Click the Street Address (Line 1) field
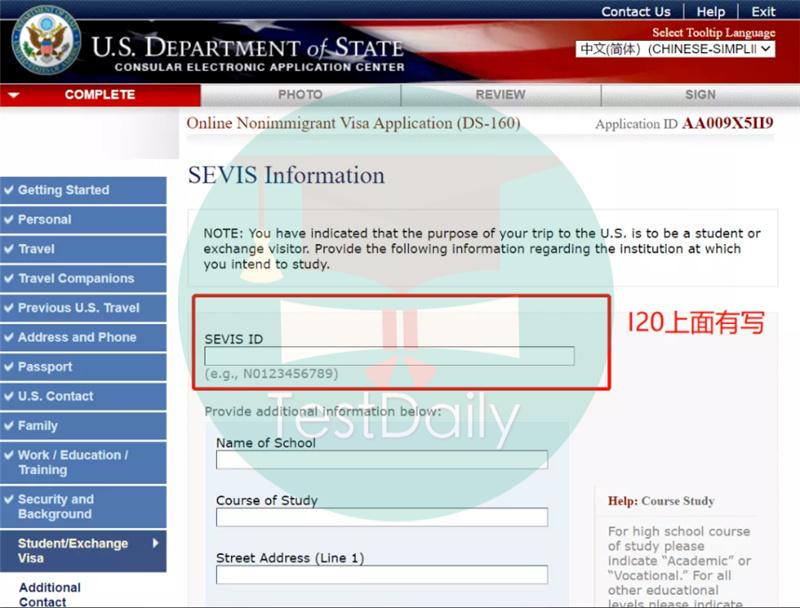 382,574
